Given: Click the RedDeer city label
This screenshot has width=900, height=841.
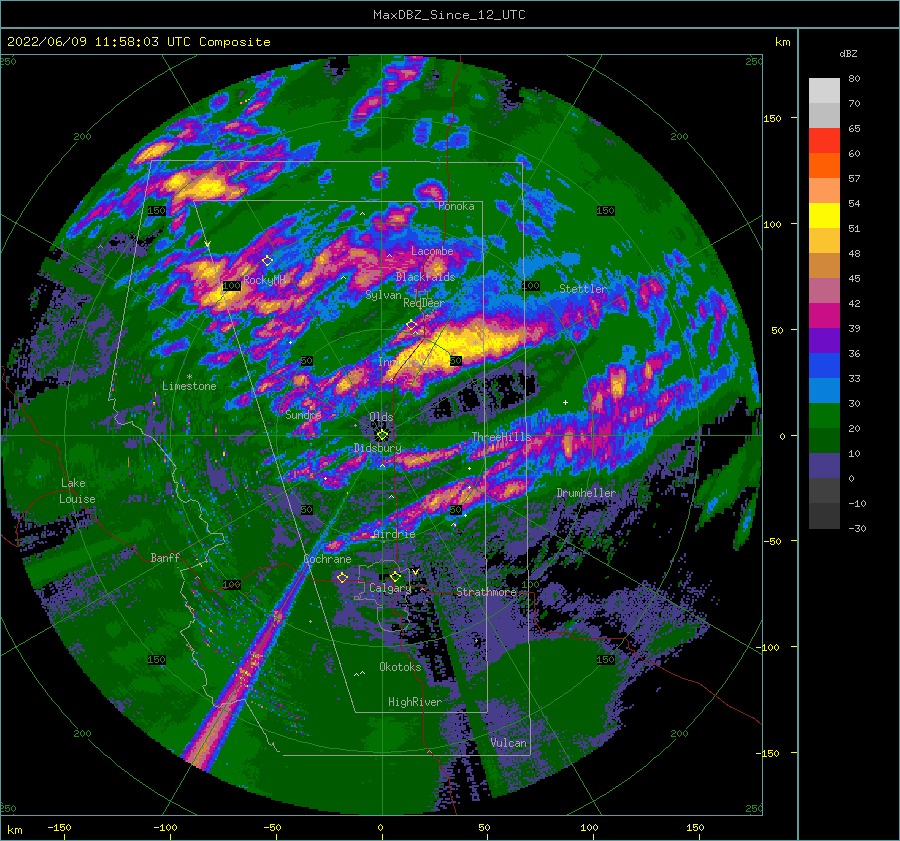Looking at the screenshot, I should [x=424, y=303].
